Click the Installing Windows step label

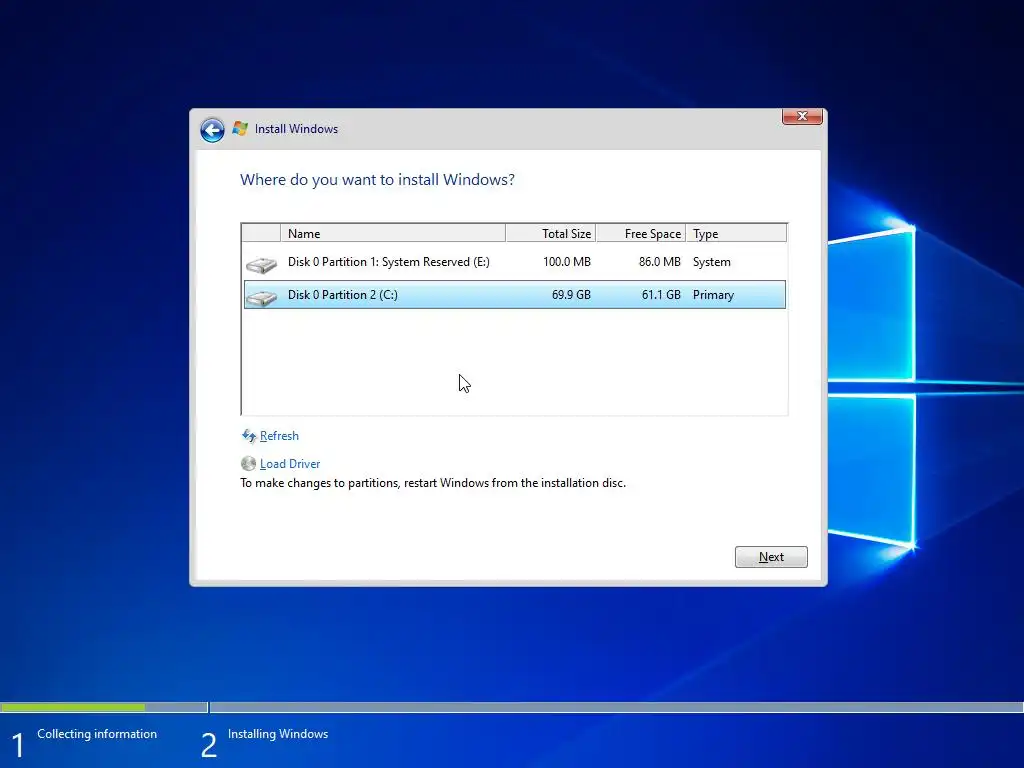coord(278,734)
